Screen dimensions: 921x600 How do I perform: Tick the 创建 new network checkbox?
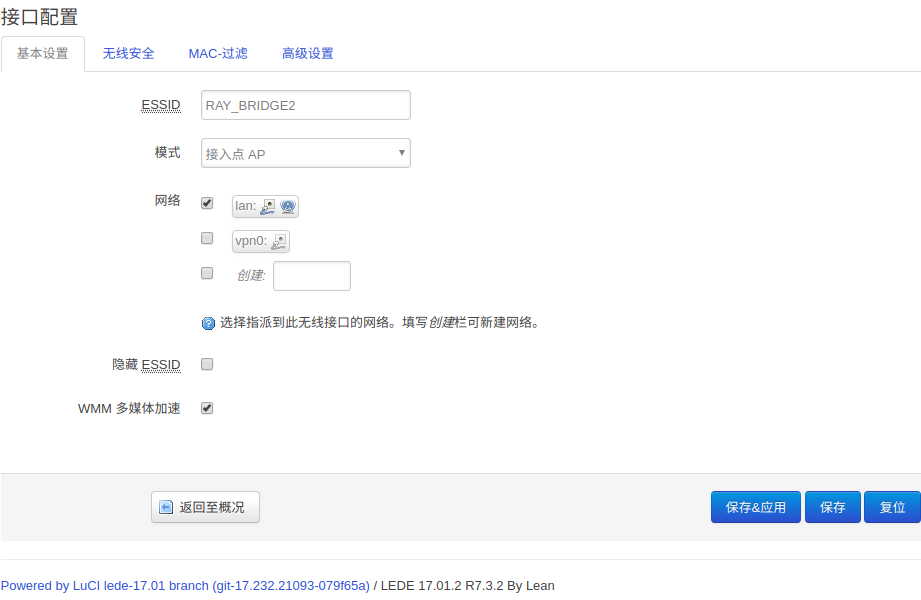point(207,272)
